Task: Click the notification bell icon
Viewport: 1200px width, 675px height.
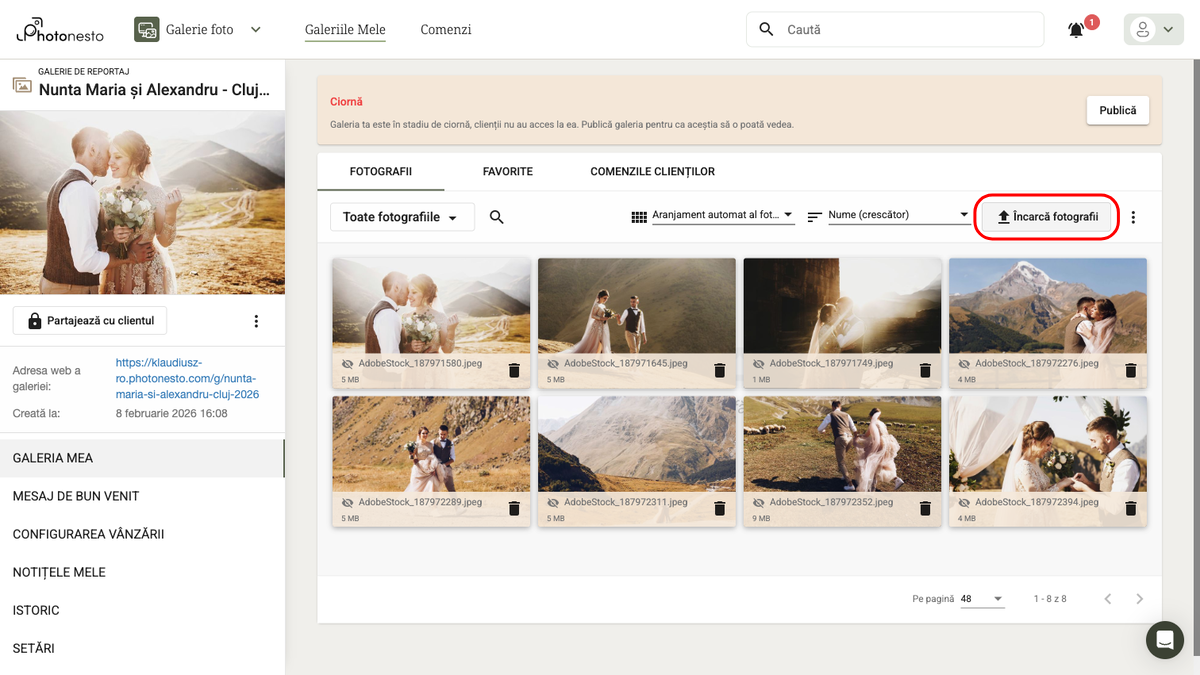Action: pyautogui.click(x=1076, y=30)
